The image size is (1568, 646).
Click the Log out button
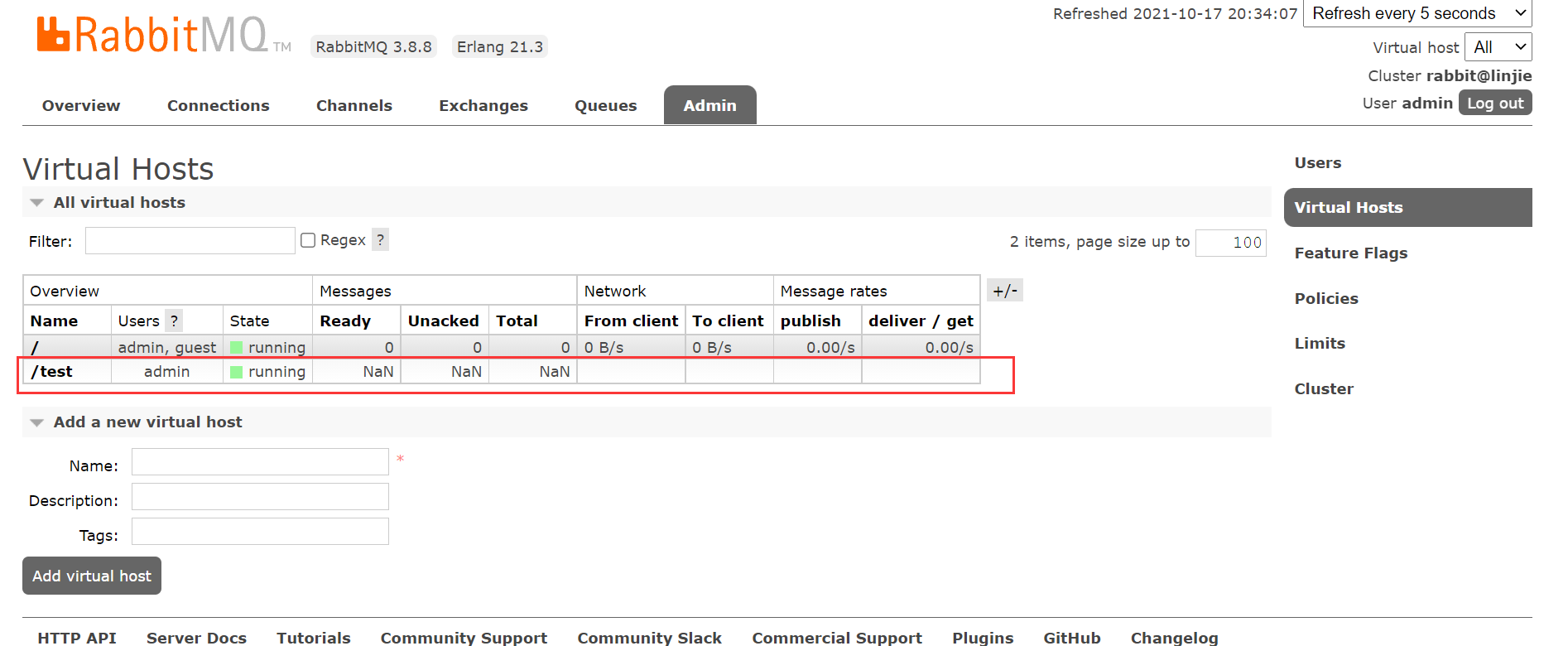tap(1495, 103)
